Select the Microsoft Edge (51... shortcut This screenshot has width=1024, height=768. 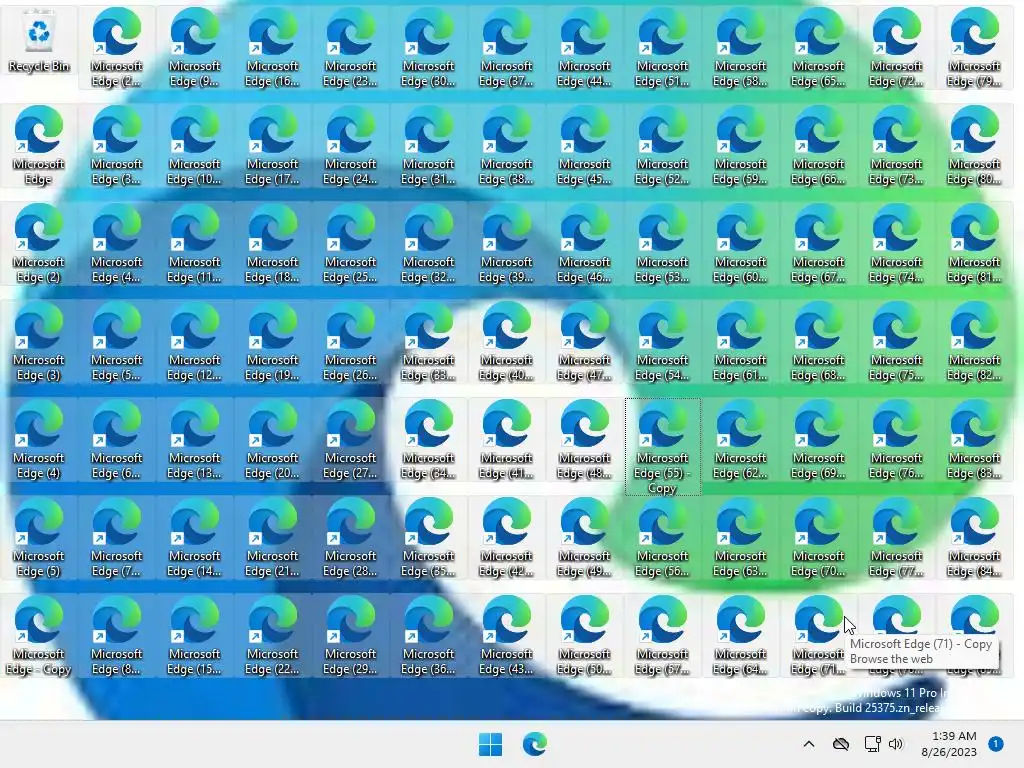pyautogui.click(x=663, y=48)
